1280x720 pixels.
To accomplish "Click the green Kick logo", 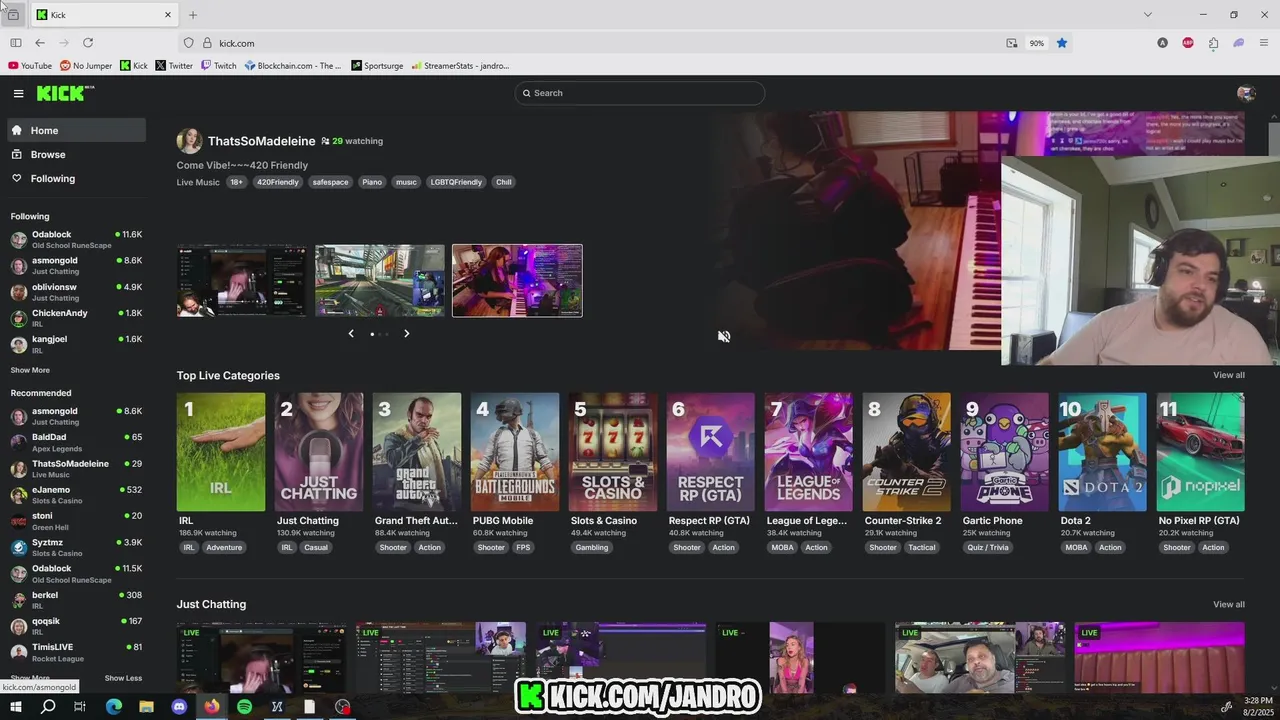I will 65,93.
